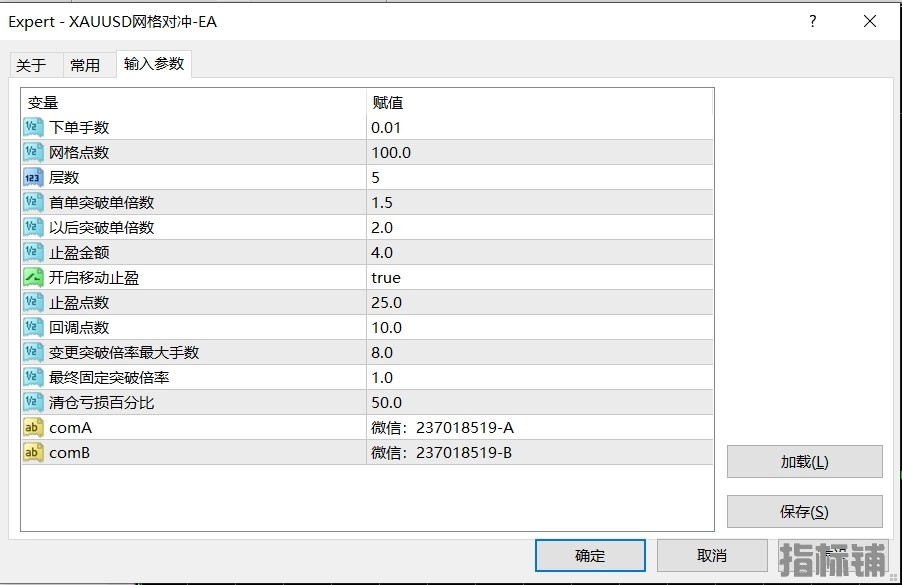Click the icon beside 止盈点数
Screen dimensions: 902x585
33,303
